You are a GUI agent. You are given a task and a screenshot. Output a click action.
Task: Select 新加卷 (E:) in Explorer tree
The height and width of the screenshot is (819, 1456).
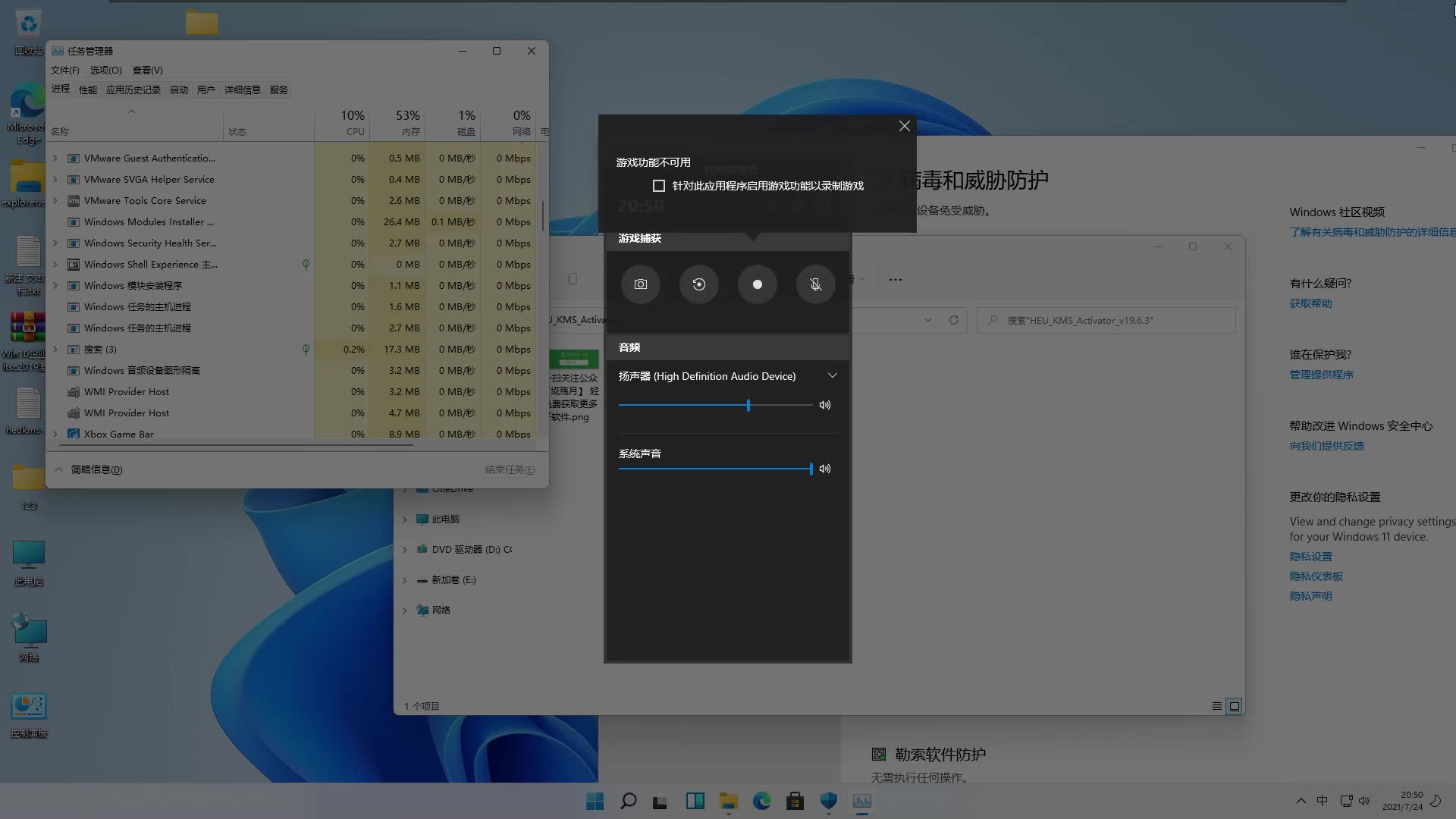coord(446,580)
